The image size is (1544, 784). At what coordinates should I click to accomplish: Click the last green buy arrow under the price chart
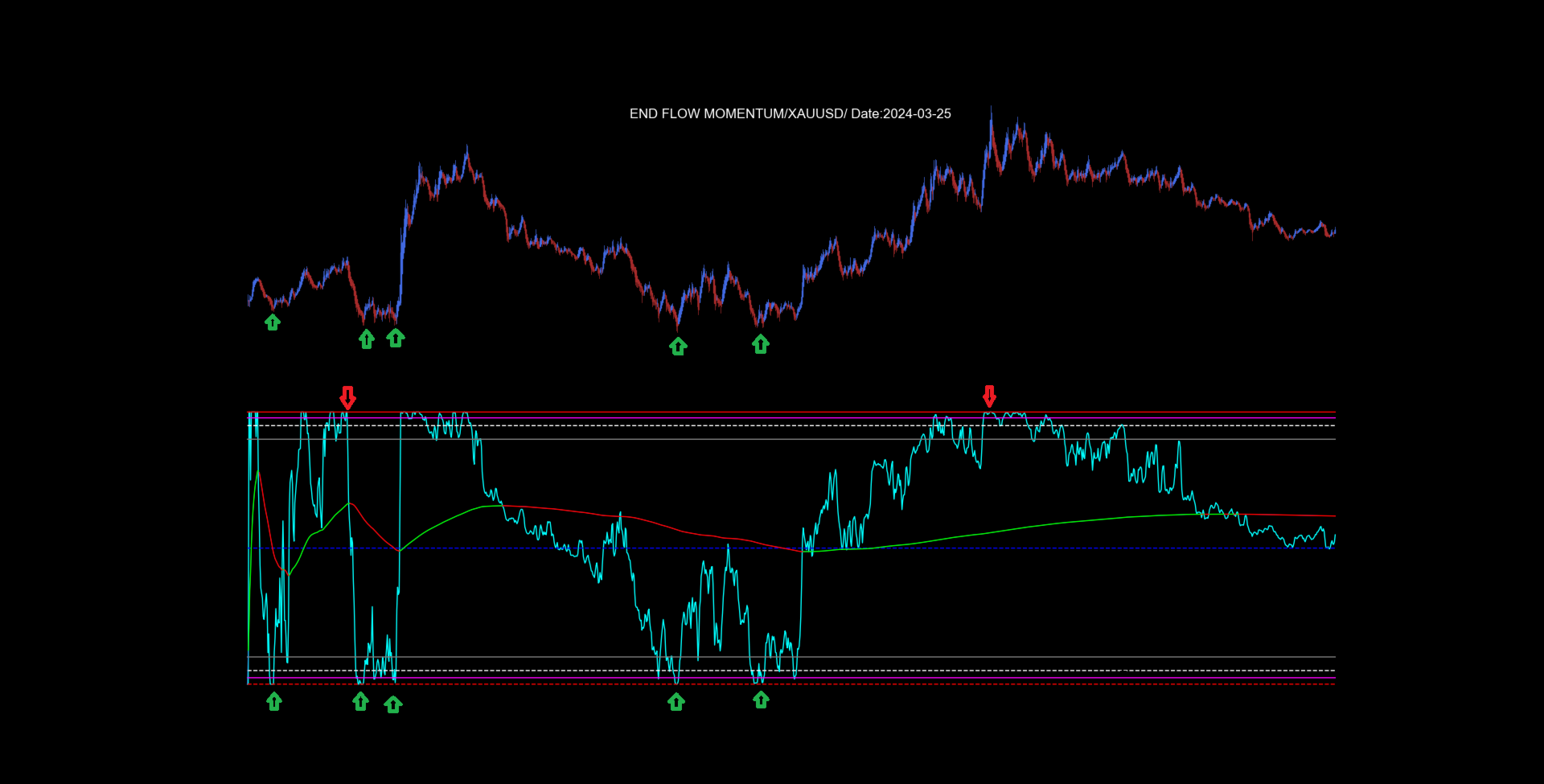(761, 344)
